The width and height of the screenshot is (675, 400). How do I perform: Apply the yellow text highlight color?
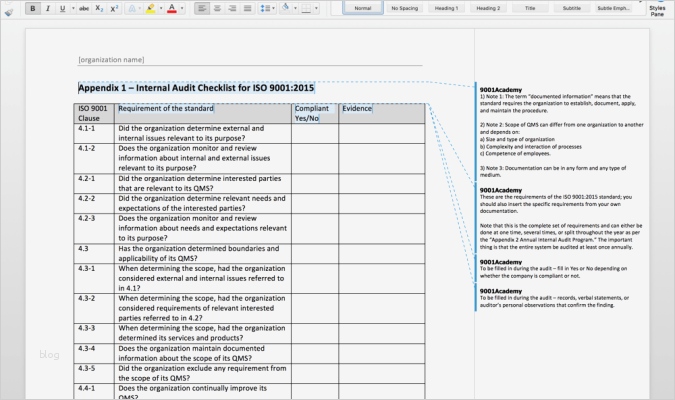149,7
